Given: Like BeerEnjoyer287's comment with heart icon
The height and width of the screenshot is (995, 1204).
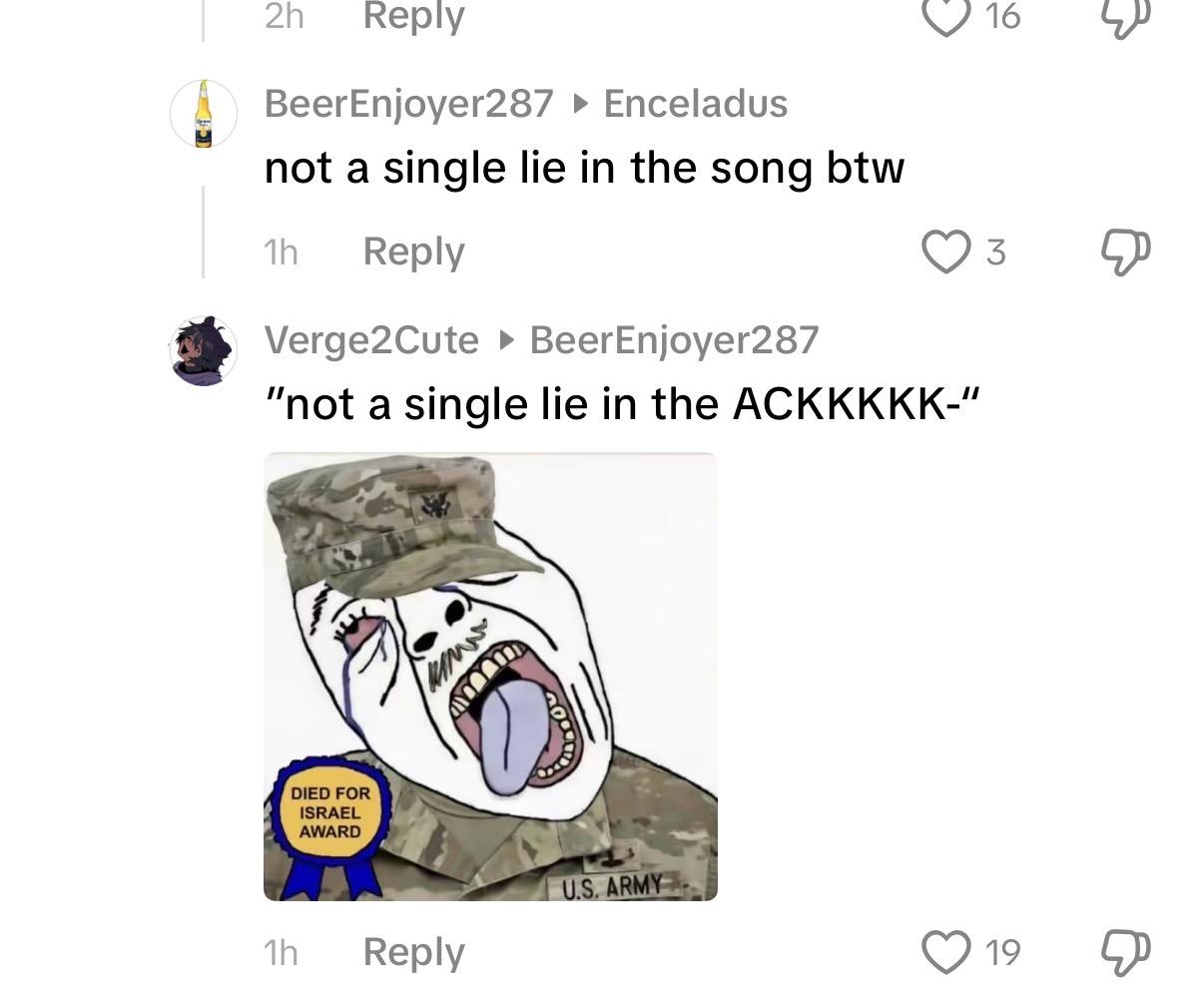Looking at the screenshot, I should click(x=946, y=251).
